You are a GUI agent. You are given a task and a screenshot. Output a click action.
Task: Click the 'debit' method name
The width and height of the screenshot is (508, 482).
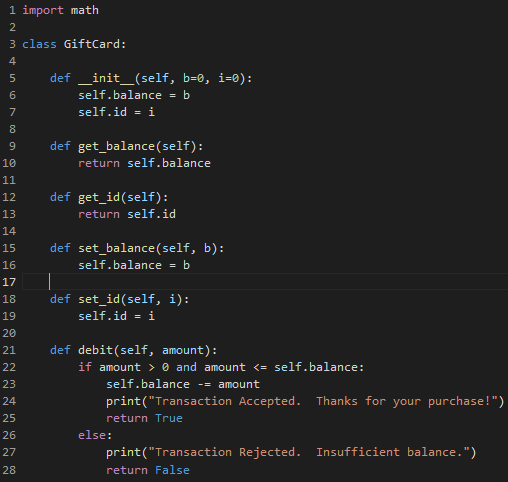click(95, 350)
